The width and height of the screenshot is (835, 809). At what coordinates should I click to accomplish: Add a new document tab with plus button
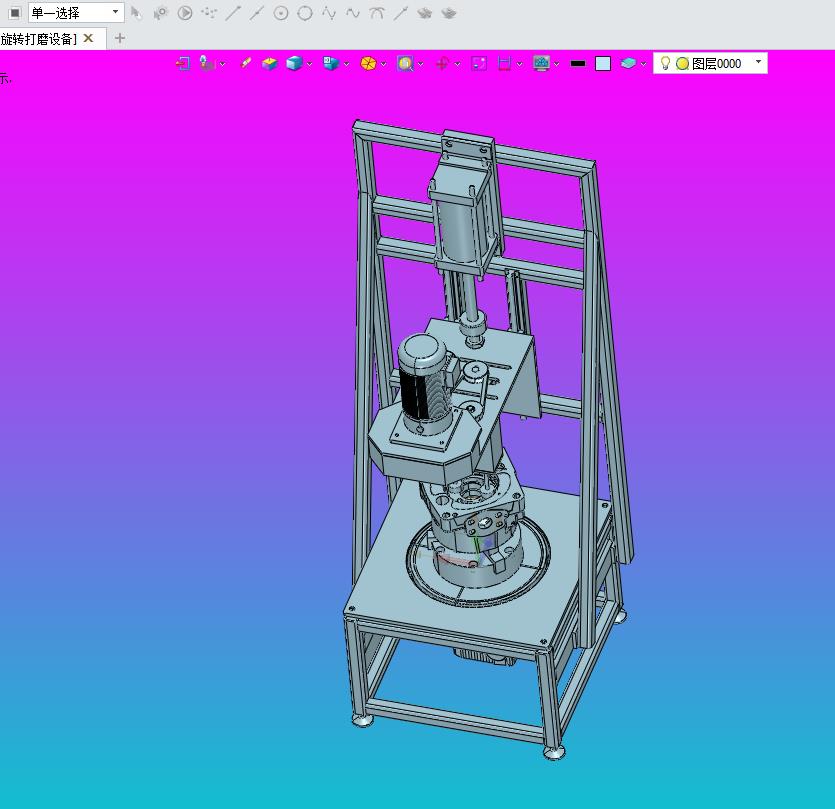point(120,38)
